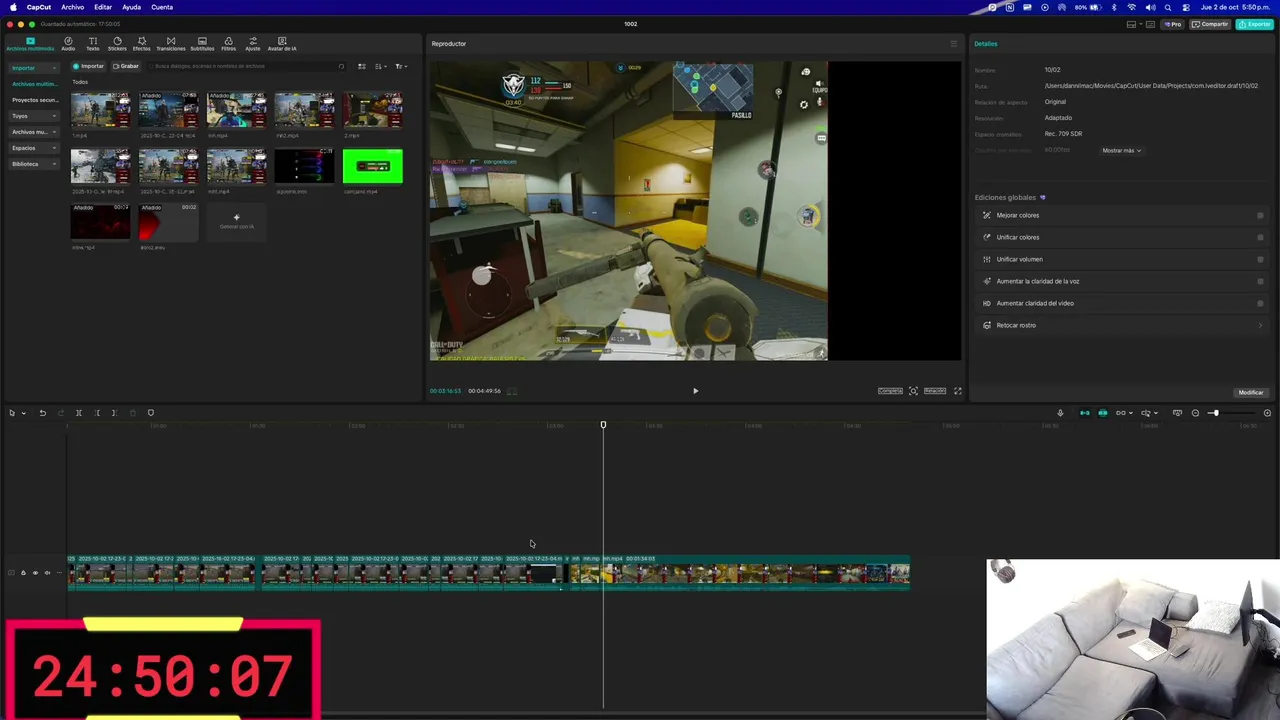The image size is (1280, 720).
Task: Open the Cuenta menu
Action: pyautogui.click(x=162, y=7)
